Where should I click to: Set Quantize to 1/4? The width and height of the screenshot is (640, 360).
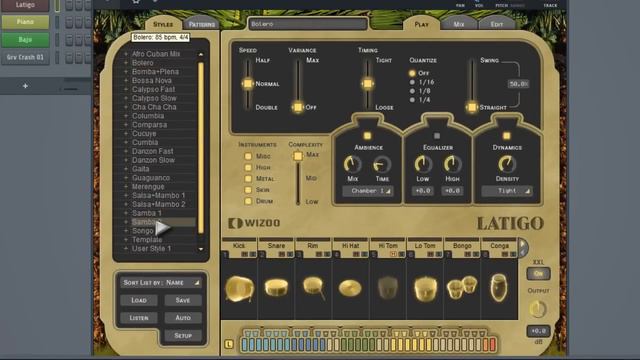click(412, 100)
